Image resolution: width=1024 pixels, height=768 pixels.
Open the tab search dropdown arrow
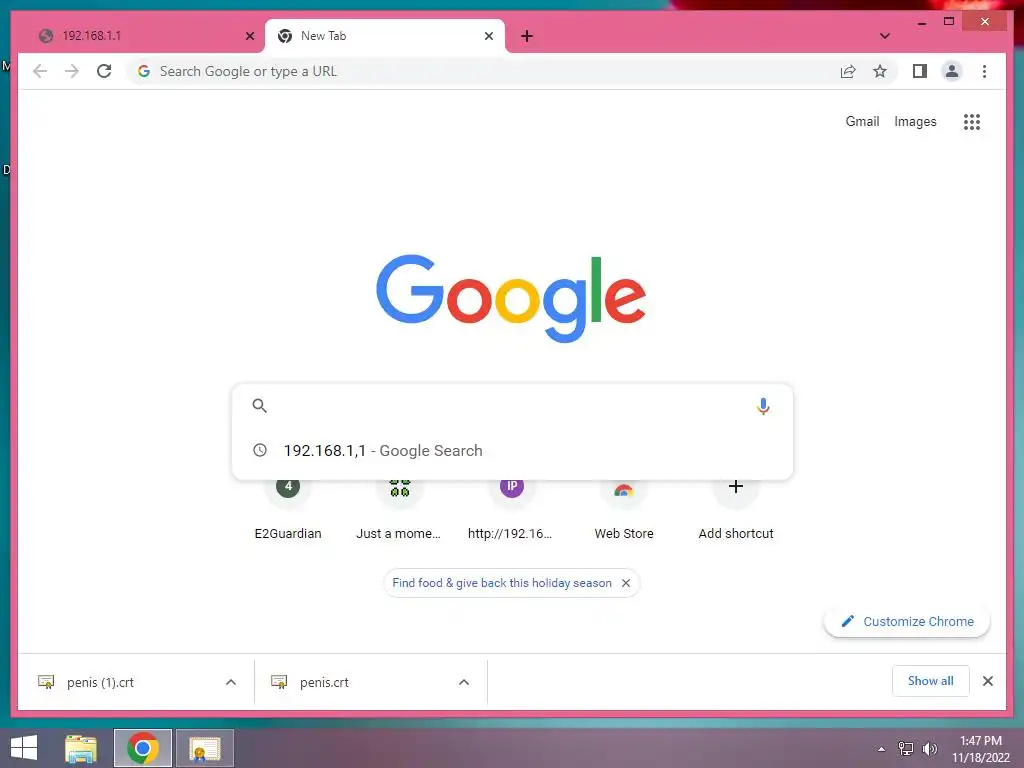pos(884,36)
